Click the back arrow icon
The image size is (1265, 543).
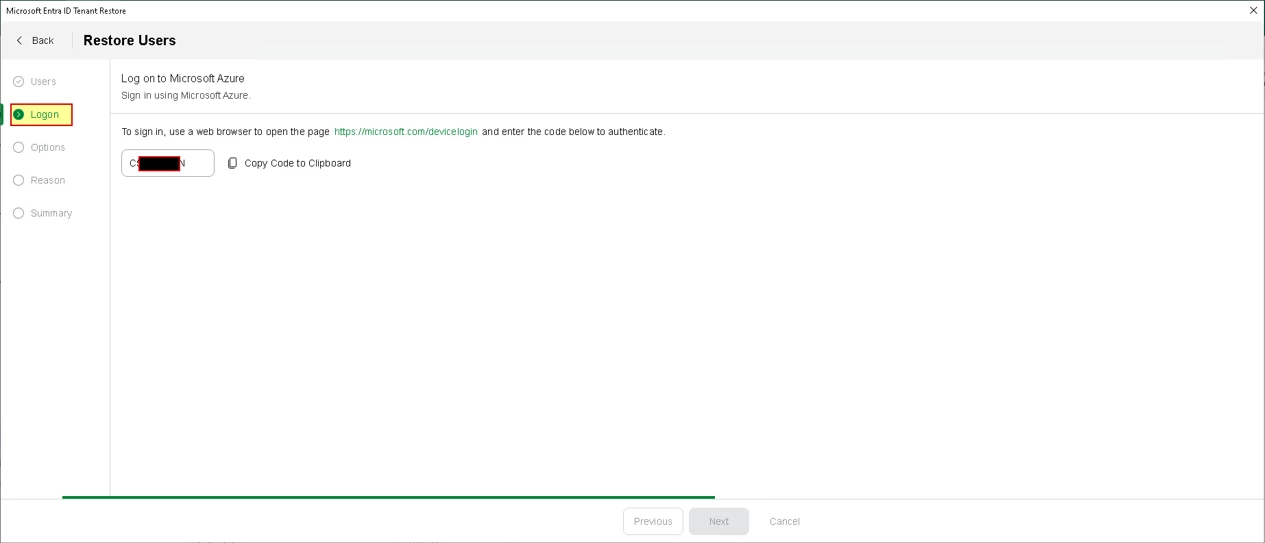coord(19,40)
